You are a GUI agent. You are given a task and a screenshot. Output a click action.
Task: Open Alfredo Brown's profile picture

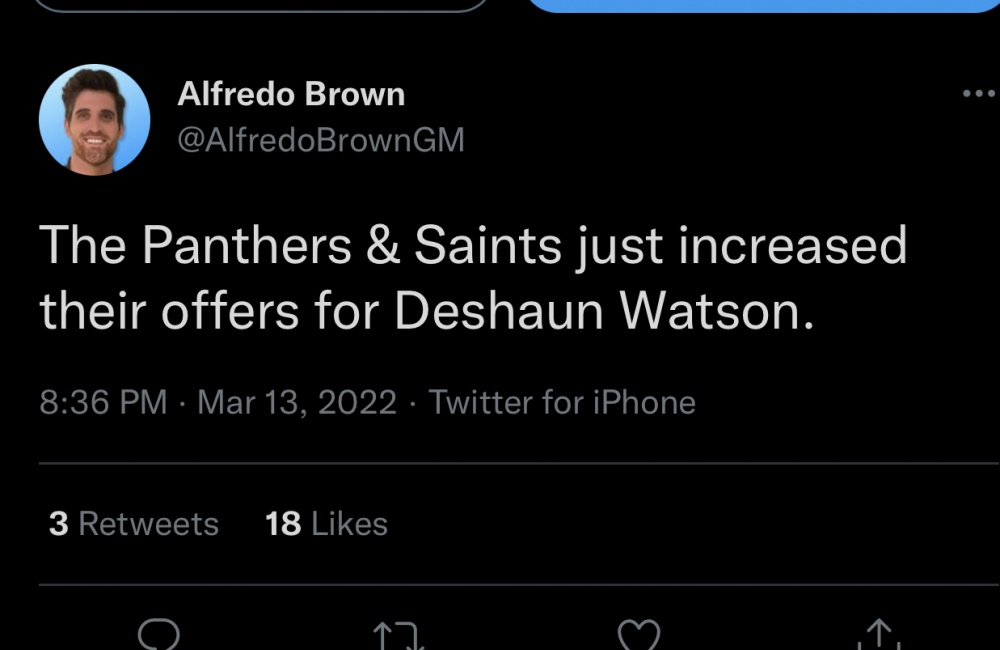click(x=95, y=120)
